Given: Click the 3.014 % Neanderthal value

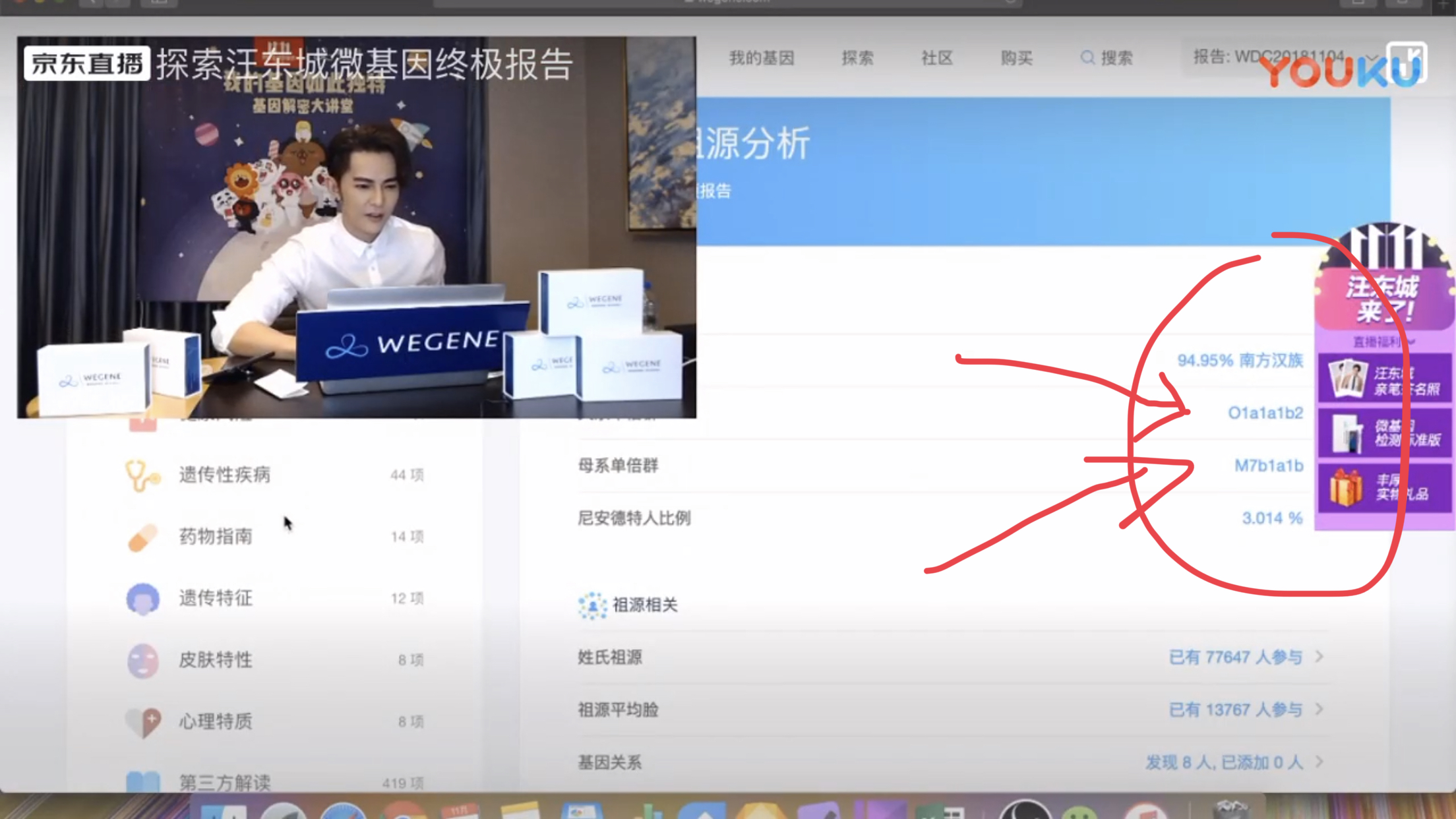Looking at the screenshot, I should [x=1272, y=518].
